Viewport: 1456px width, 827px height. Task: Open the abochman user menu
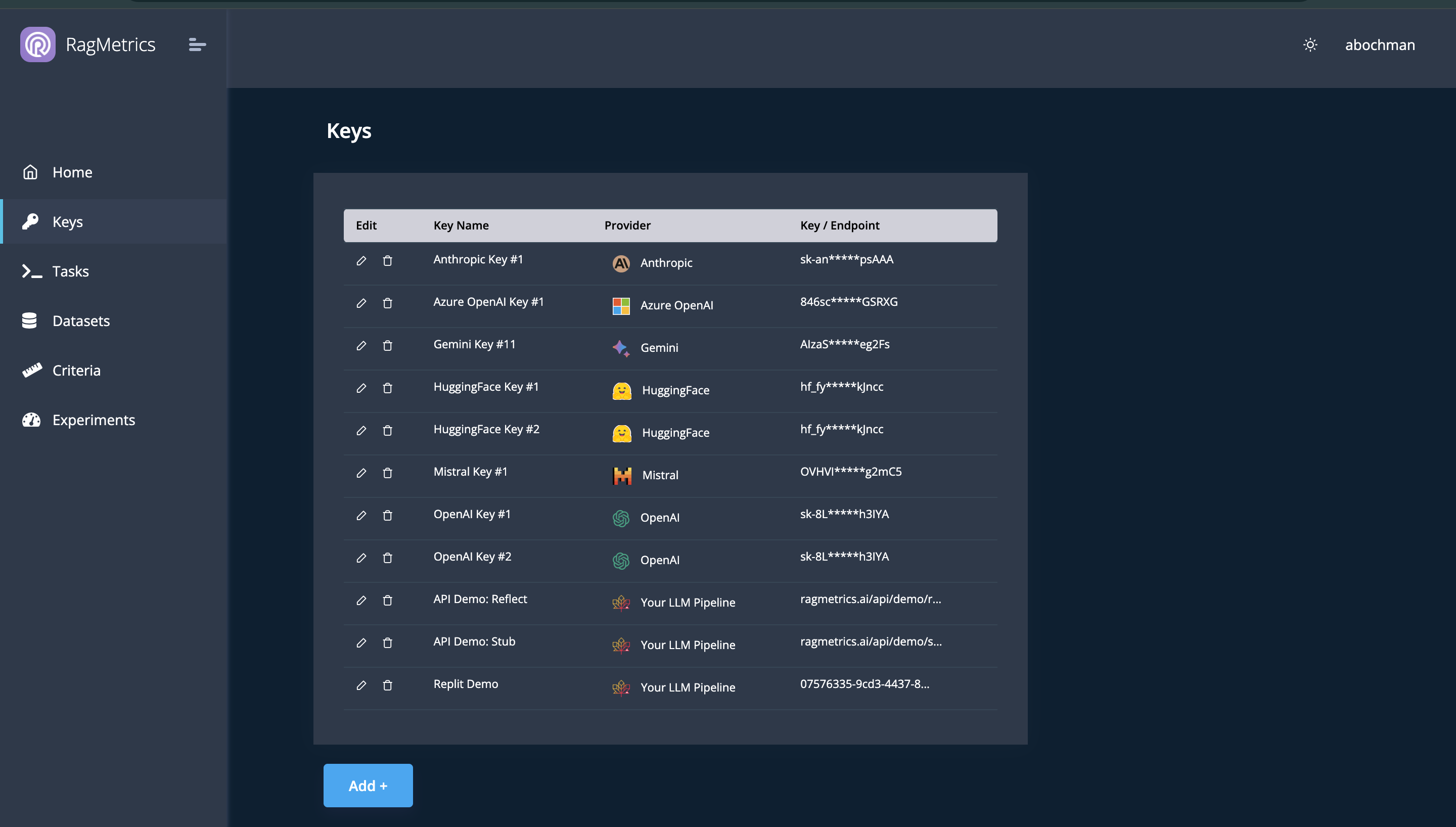tap(1380, 45)
